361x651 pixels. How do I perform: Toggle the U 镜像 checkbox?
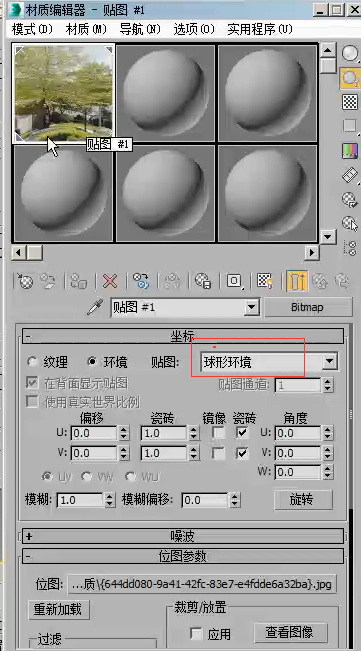pos(218,433)
